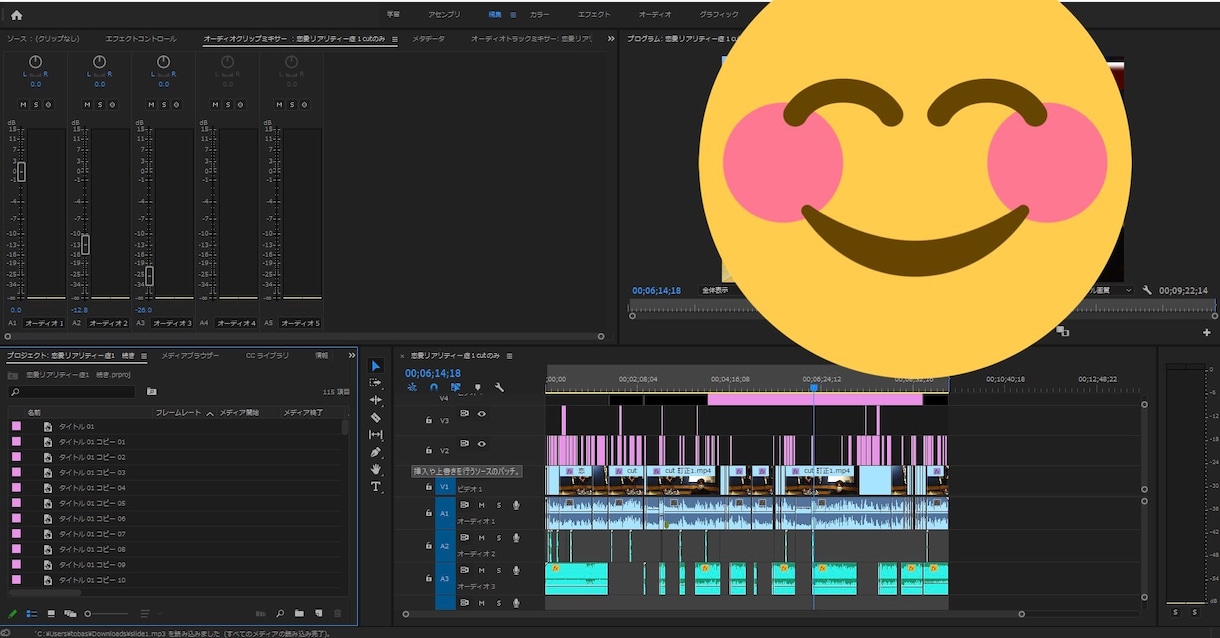Select the Track Select Forward tool
Image resolution: width=1220 pixels, height=638 pixels.
point(376,383)
